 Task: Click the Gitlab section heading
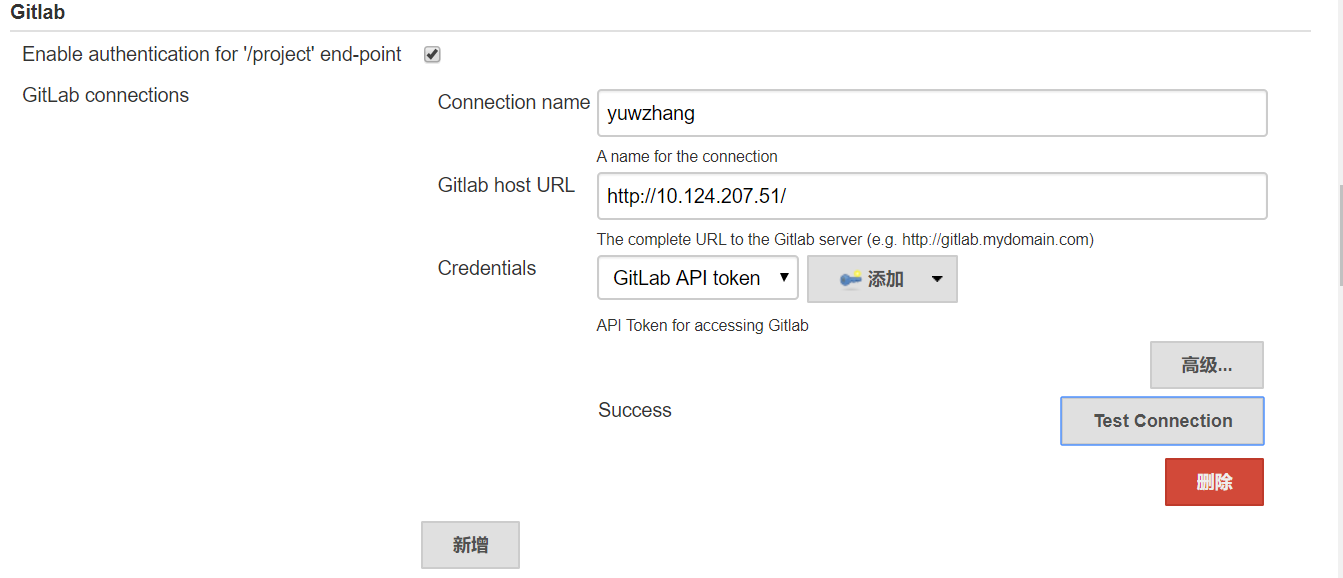coord(38,13)
